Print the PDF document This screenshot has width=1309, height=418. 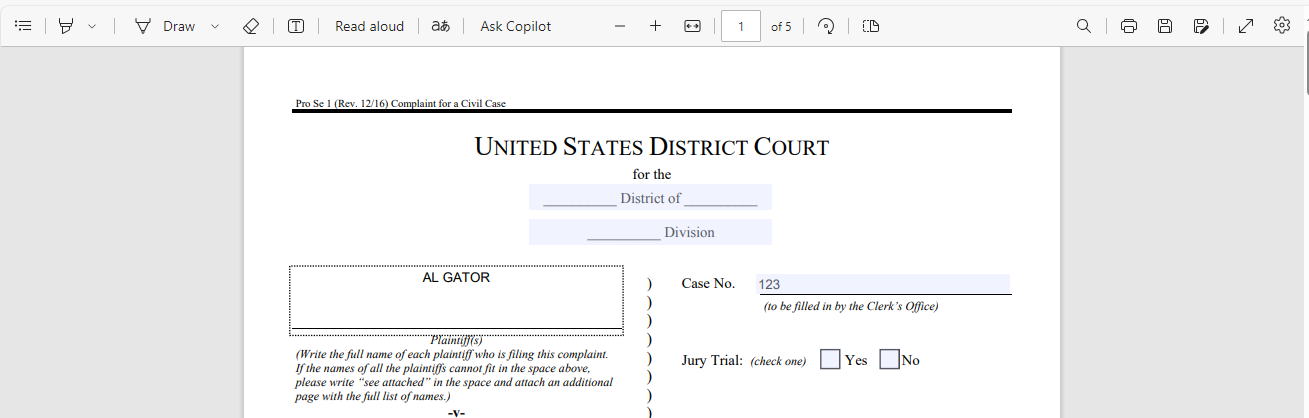pyautogui.click(x=1129, y=26)
